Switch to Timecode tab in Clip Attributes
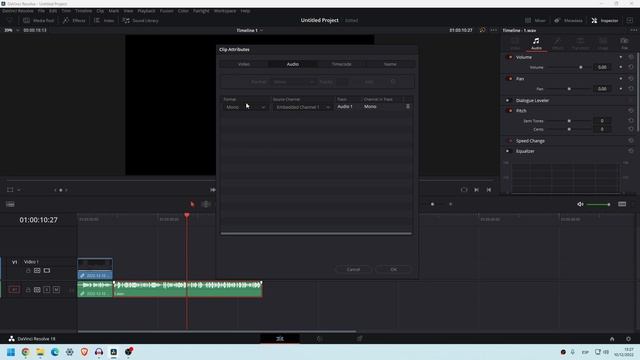The image size is (640, 360). 341,64
